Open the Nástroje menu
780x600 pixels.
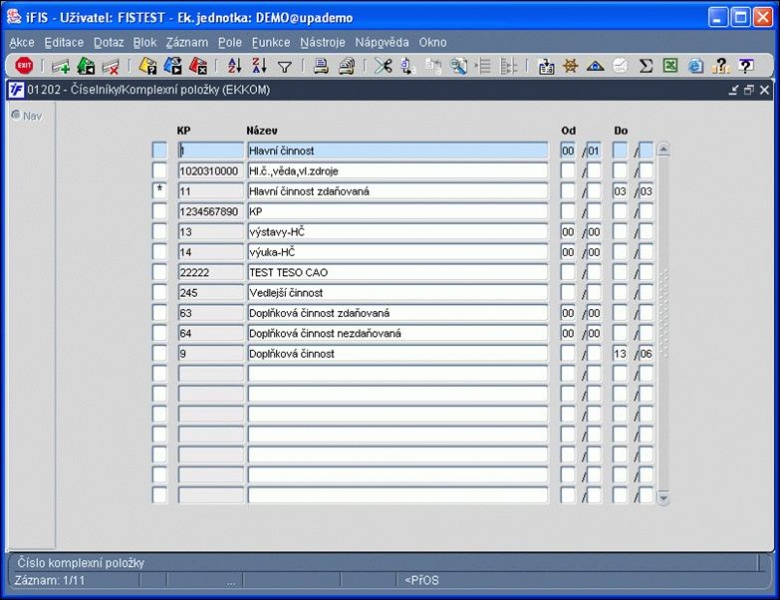[322, 42]
